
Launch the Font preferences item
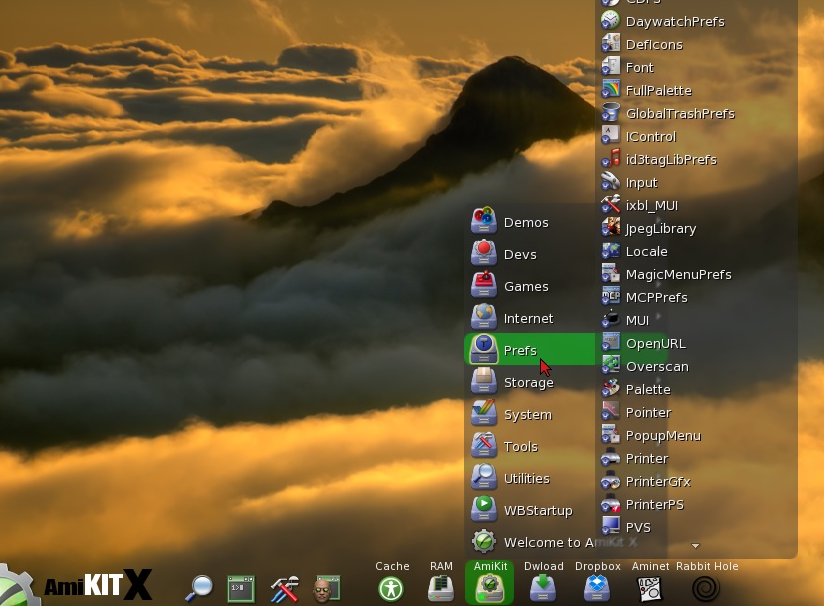[x=639, y=68]
